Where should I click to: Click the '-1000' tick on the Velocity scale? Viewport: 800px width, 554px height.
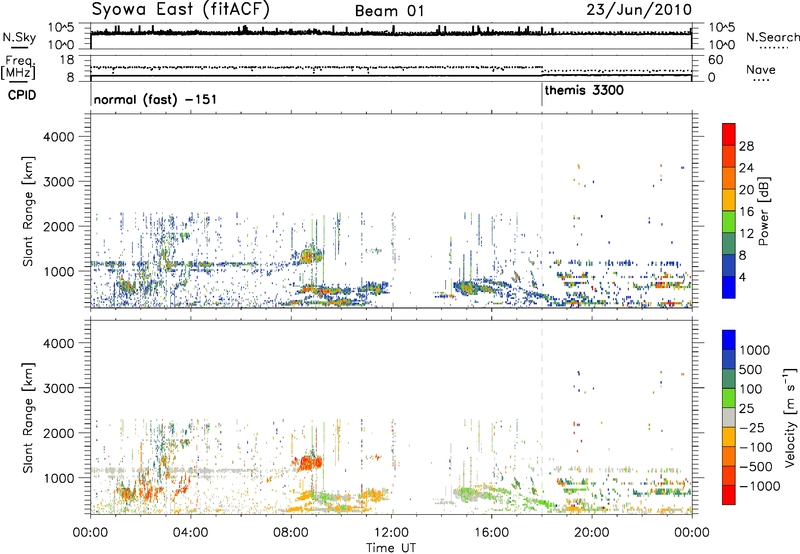point(759,486)
